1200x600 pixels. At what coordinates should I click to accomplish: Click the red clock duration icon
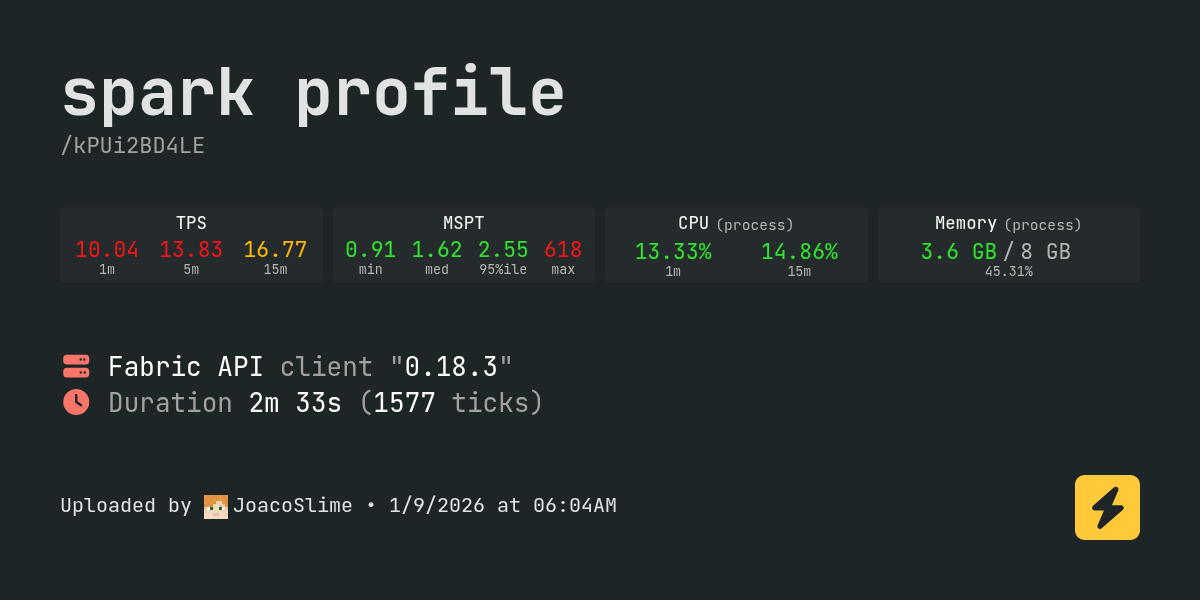[76, 402]
